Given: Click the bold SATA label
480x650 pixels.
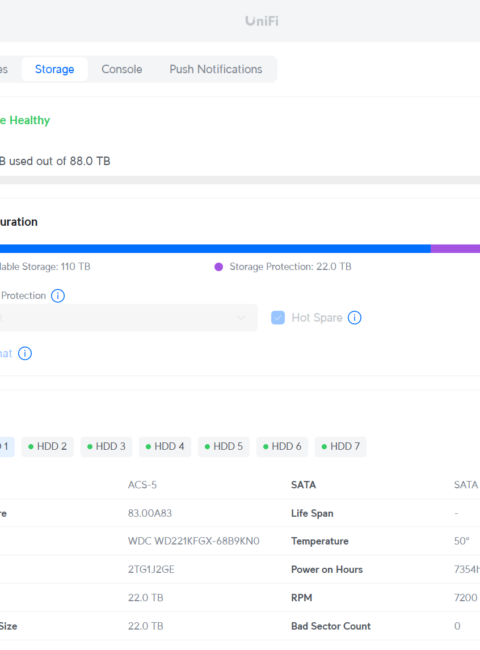Looking at the screenshot, I should click(x=303, y=485).
